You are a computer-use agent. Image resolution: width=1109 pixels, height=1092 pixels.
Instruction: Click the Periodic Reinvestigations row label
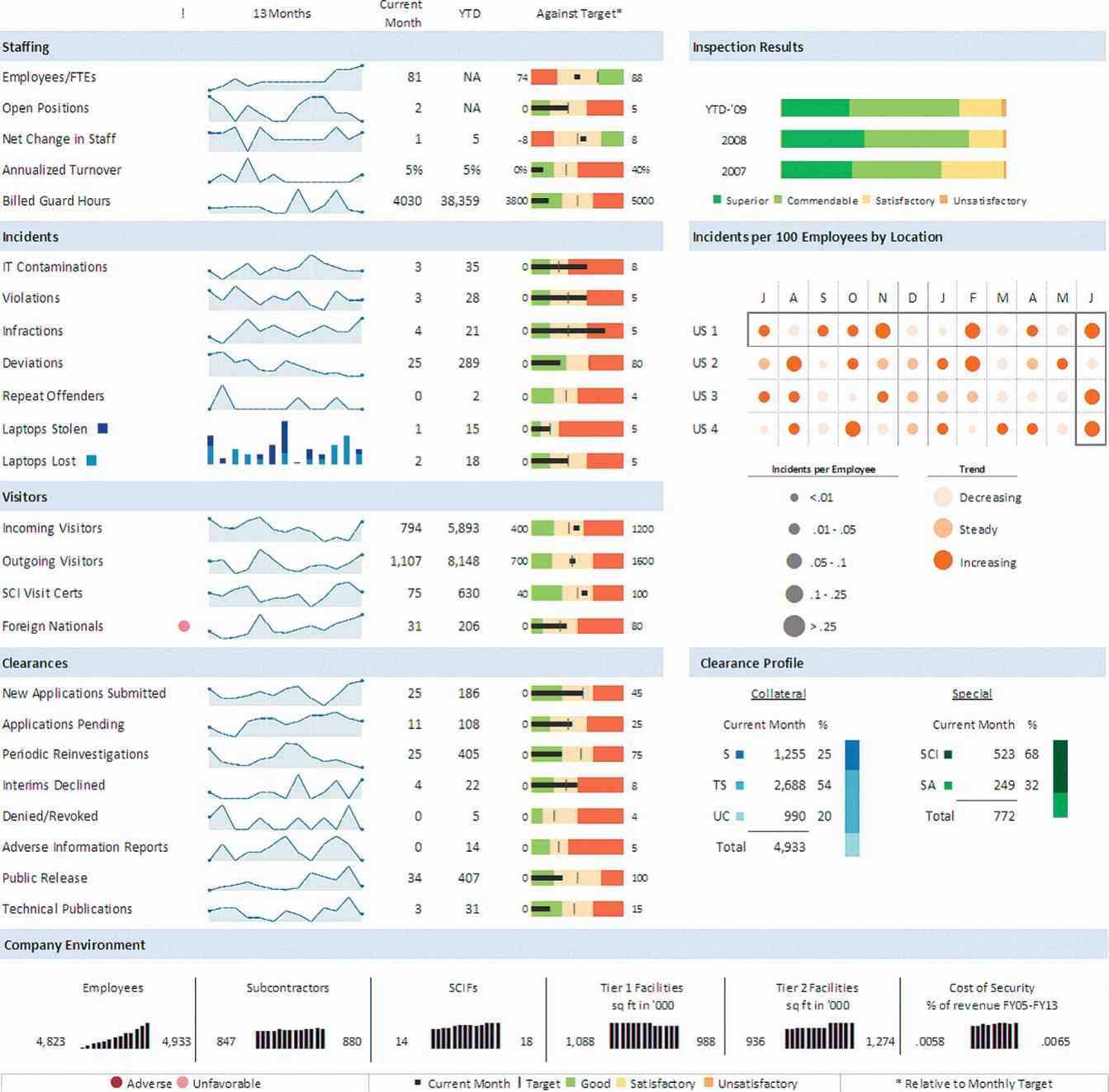point(75,754)
